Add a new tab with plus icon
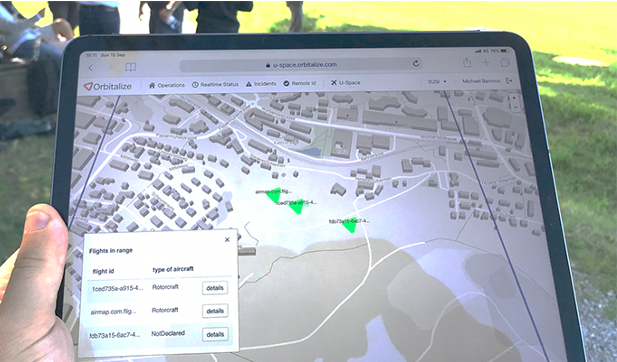The width and height of the screenshot is (617, 362). [486, 62]
